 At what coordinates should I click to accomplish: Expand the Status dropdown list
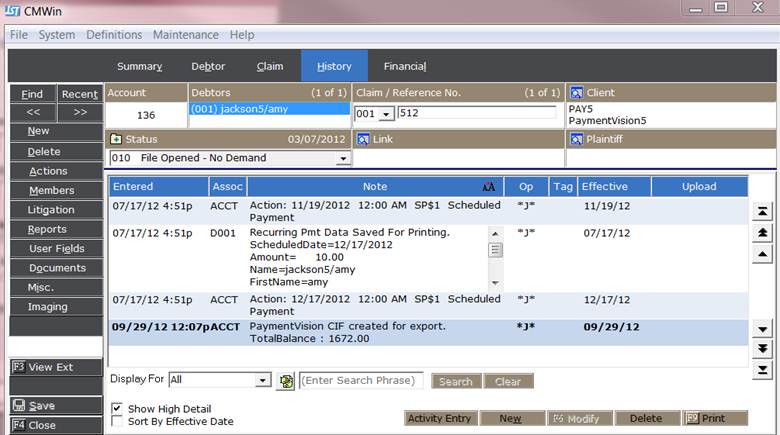click(x=343, y=158)
